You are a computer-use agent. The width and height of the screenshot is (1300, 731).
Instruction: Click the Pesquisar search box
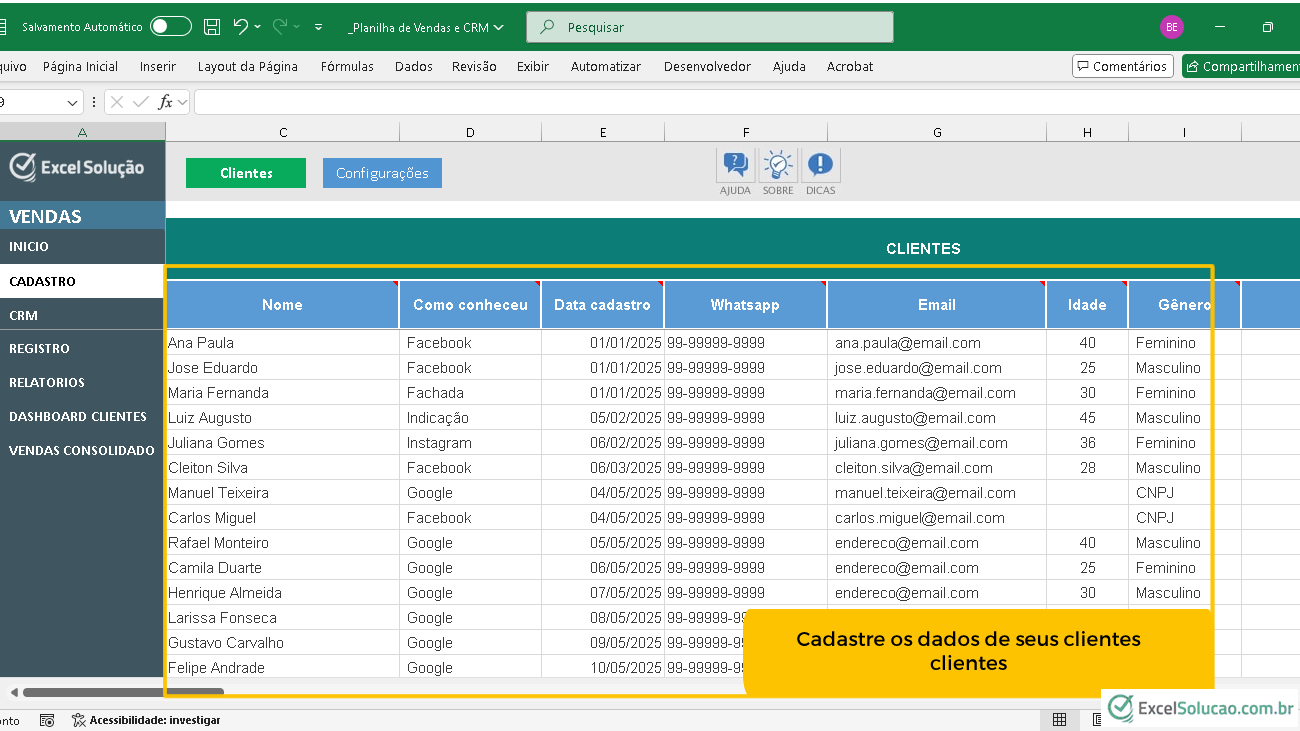pyautogui.click(x=710, y=27)
